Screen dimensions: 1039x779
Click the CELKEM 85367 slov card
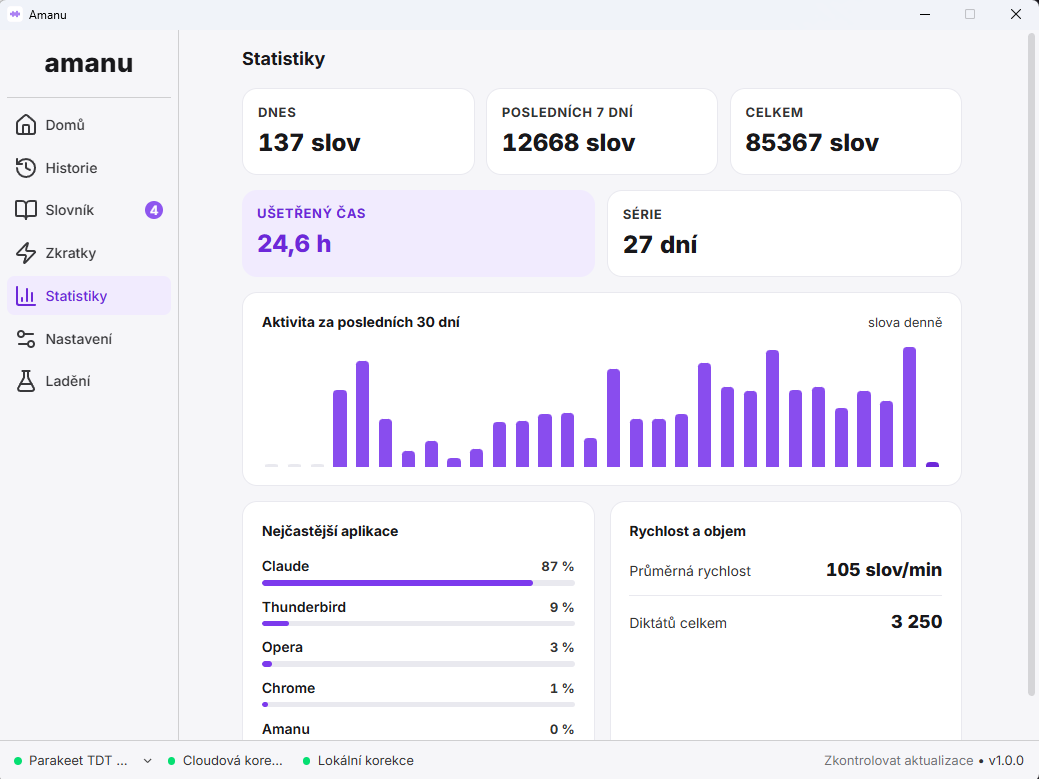(846, 131)
